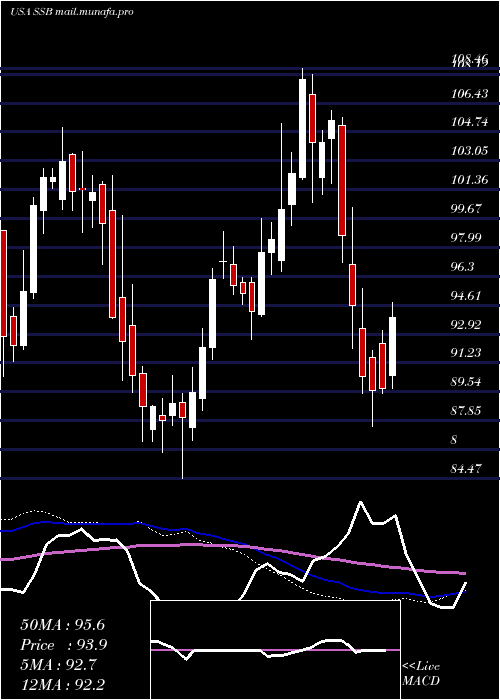Image resolution: width=500 pixels, height=700 pixels.
Task: Click the 106.43 price axis label
Action: tap(470, 94)
